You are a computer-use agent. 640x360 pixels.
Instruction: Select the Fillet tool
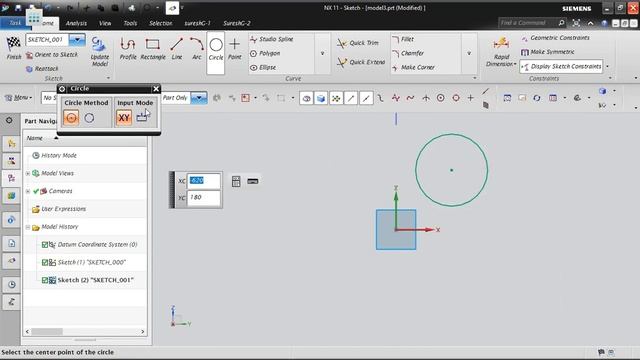(x=403, y=39)
